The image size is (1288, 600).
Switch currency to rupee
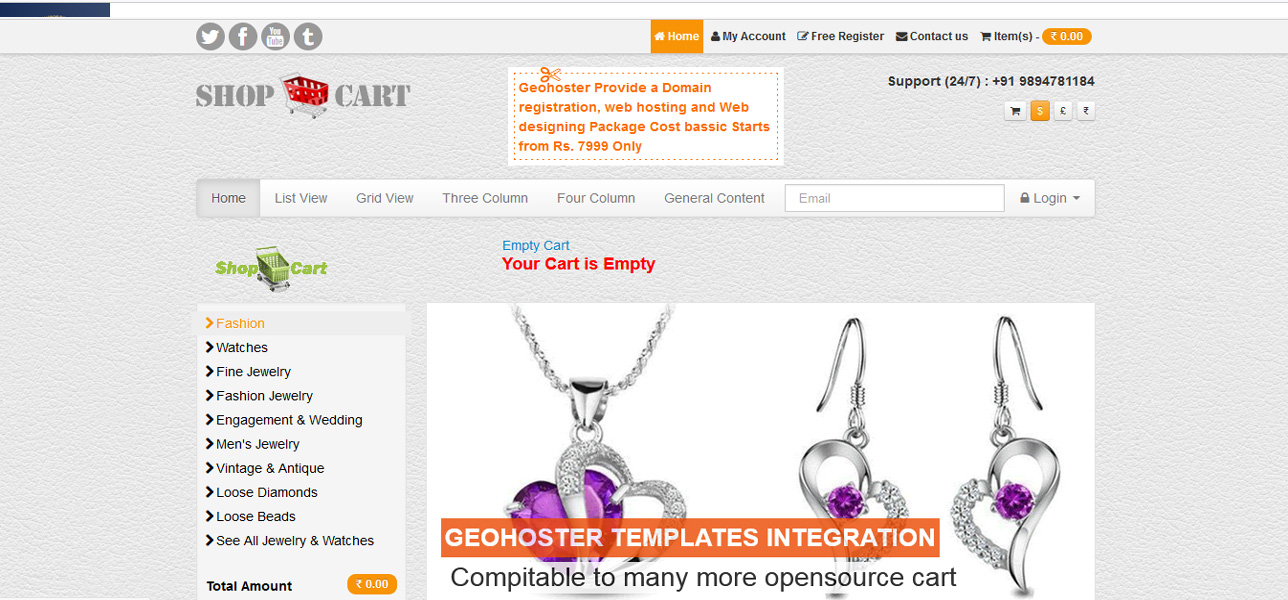pos(1086,111)
